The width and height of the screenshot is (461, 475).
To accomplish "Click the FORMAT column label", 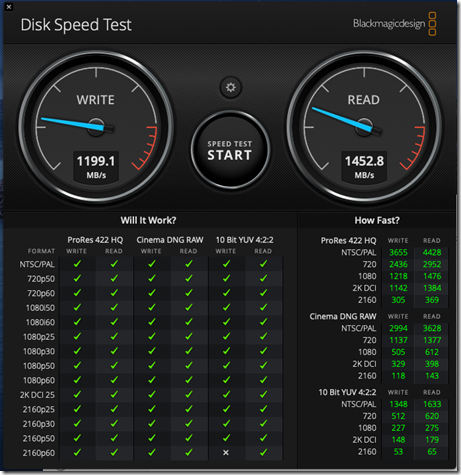I will click(41, 251).
